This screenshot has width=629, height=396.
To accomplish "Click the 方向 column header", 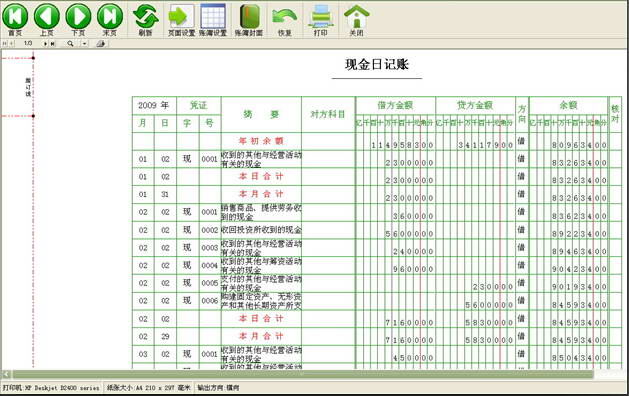I will (522, 114).
